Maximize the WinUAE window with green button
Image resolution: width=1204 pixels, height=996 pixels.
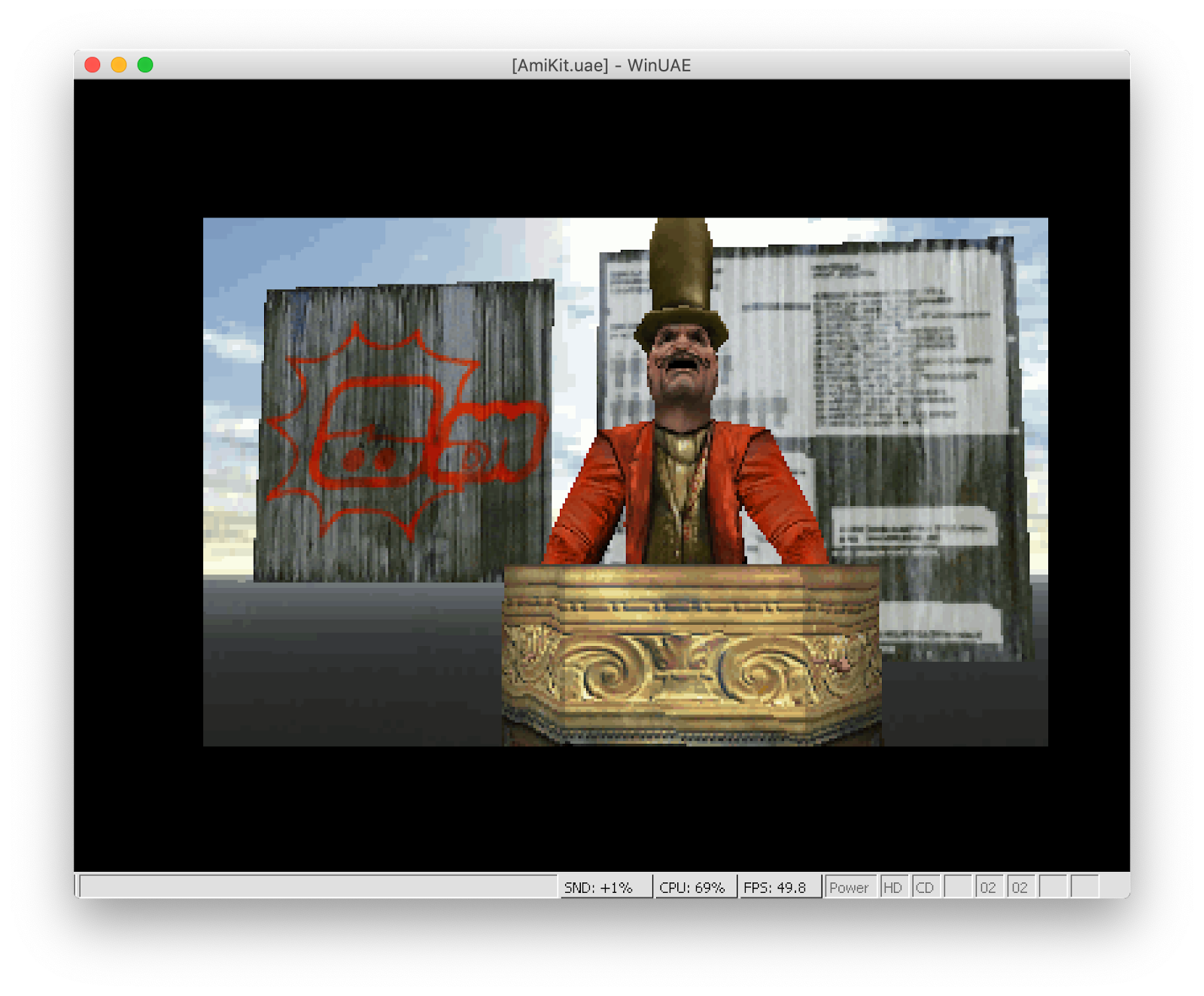point(145,65)
